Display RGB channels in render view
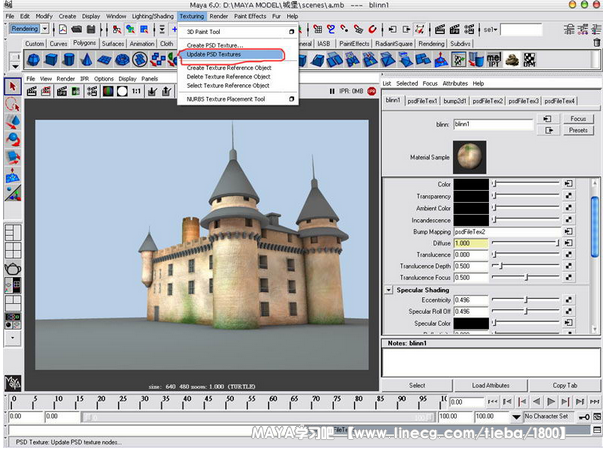The height and width of the screenshot is (450, 603). coord(108,92)
